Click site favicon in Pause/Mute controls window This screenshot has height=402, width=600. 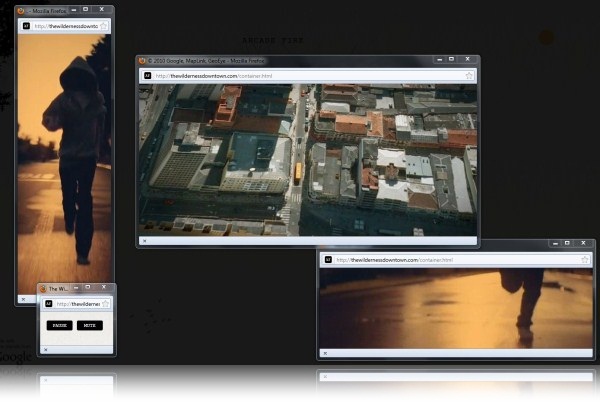click(x=47, y=303)
